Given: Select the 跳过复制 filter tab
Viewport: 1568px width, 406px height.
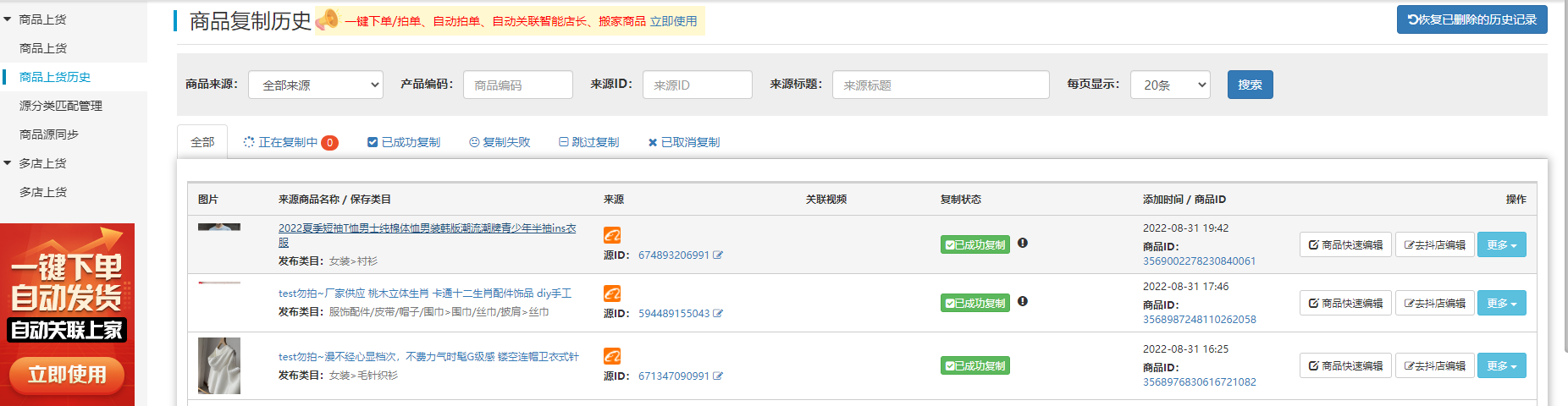Looking at the screenshot, I should click(589, 142).
